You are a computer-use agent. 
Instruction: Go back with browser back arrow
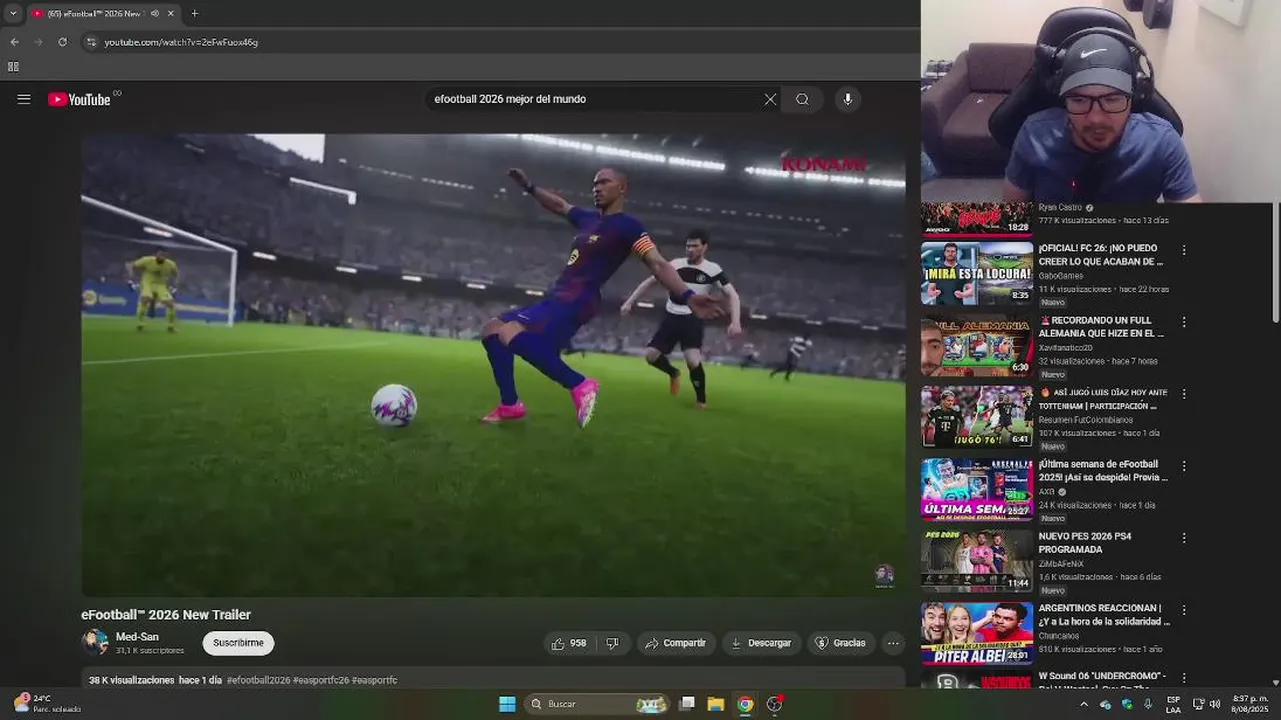point(14,42)
